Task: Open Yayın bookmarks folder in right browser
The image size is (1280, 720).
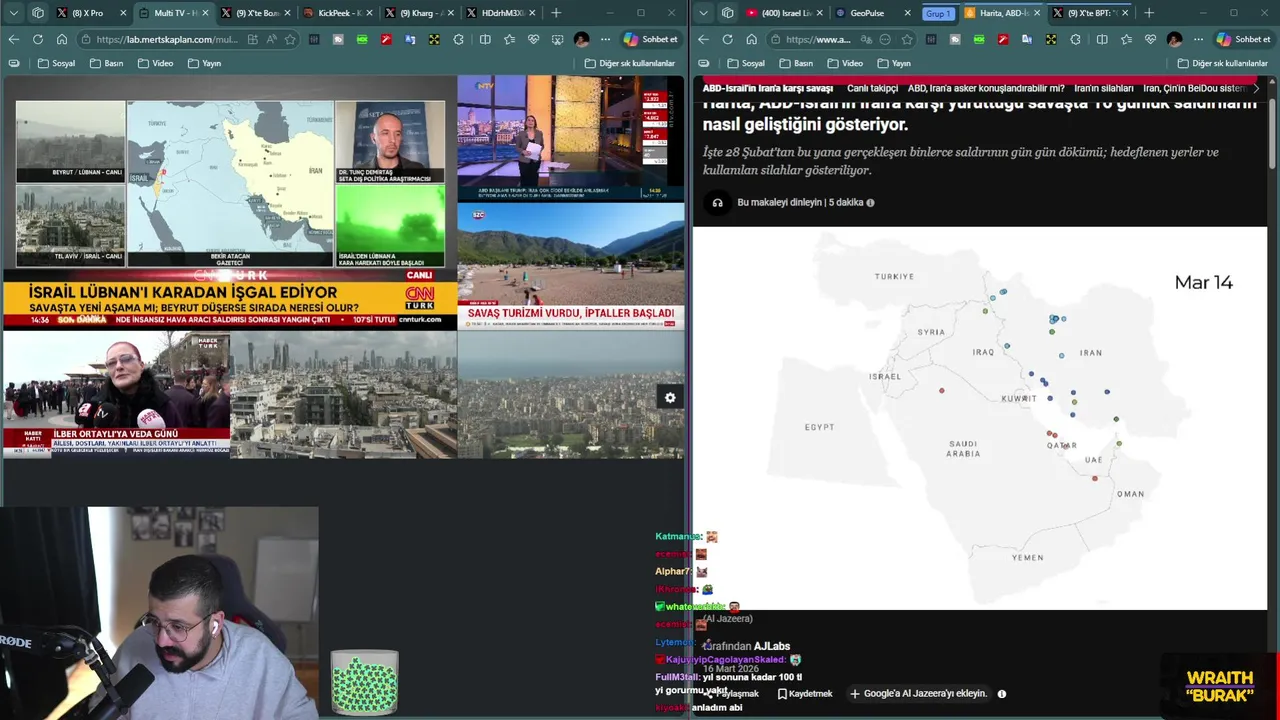Action: (x=893, y=63)
